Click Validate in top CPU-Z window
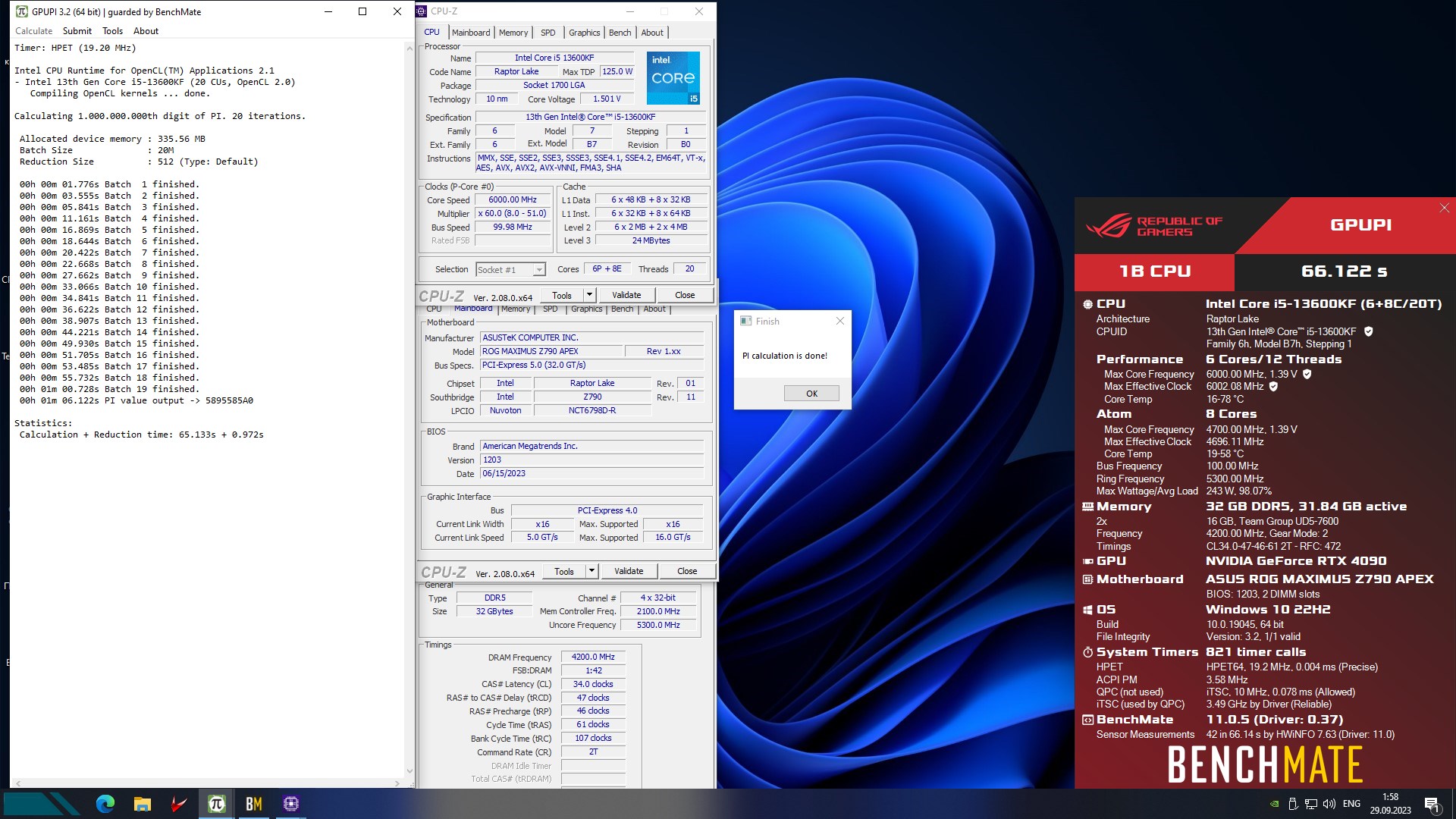1456x819 pixels. pyautogui.click(x=626, y=295)
